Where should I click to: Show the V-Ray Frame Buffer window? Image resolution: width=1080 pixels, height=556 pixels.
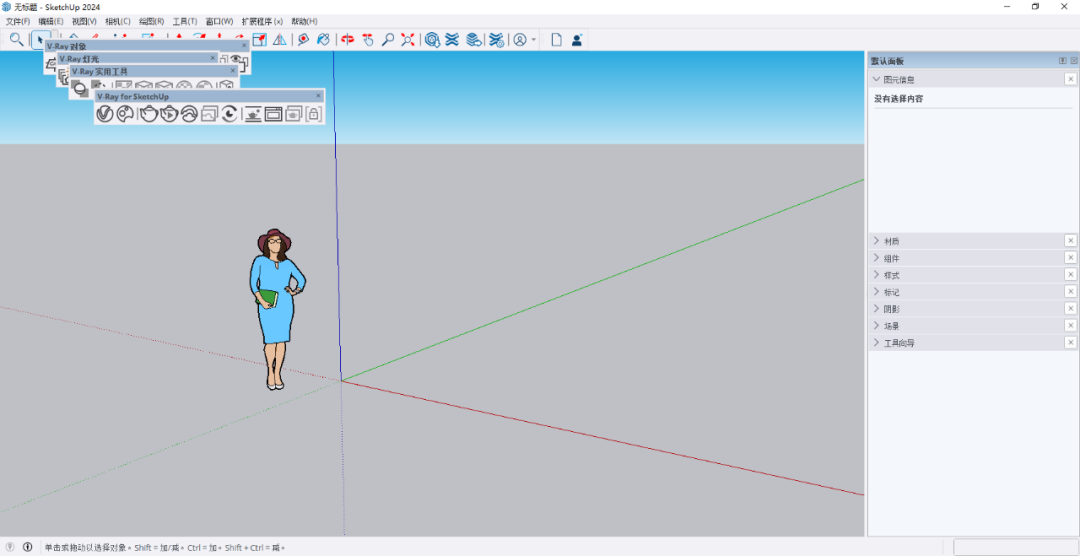coord(273,114)
